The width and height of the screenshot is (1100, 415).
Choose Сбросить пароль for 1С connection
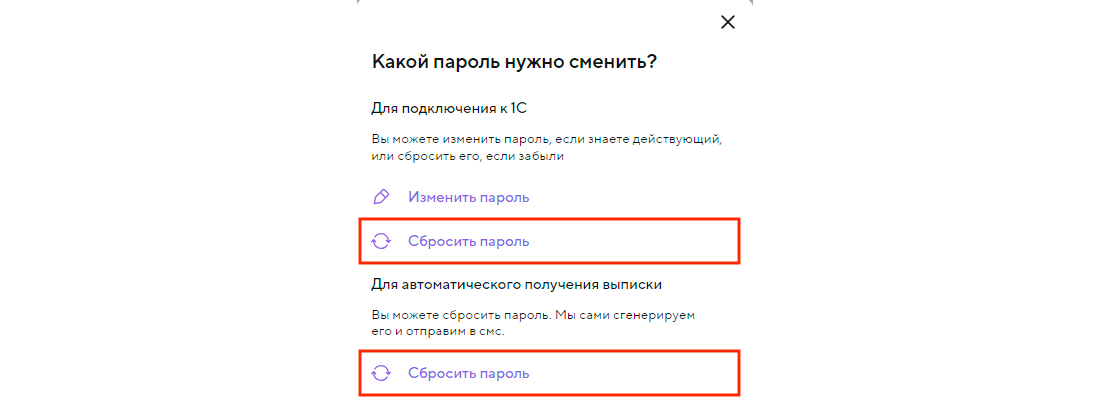[x=468, y=241]
